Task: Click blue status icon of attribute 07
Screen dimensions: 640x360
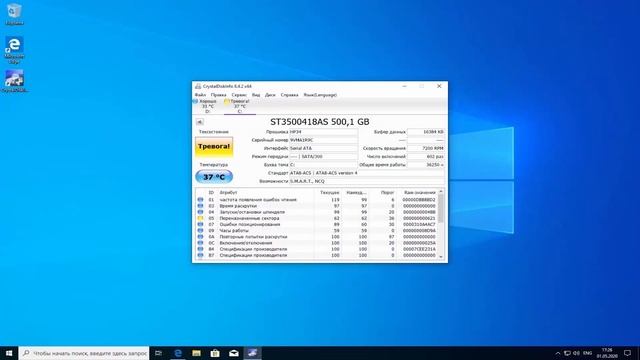Action: (200, 224)
